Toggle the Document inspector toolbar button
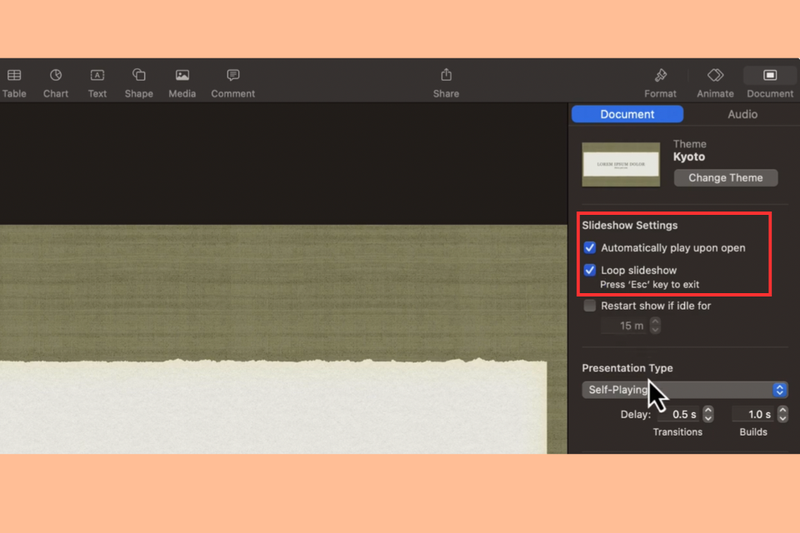The width and height of the screenshot is (800, 533). click(770, 83)
